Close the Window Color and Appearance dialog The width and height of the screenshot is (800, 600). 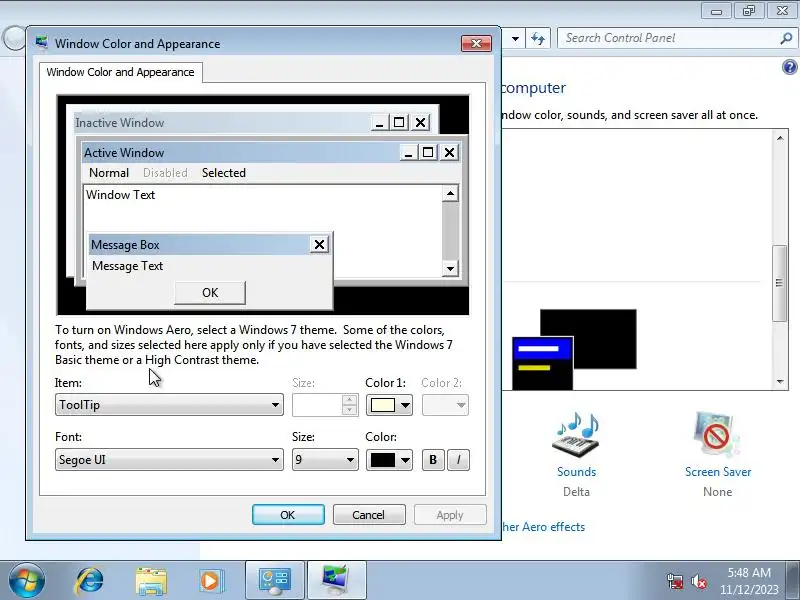point(476,43)
